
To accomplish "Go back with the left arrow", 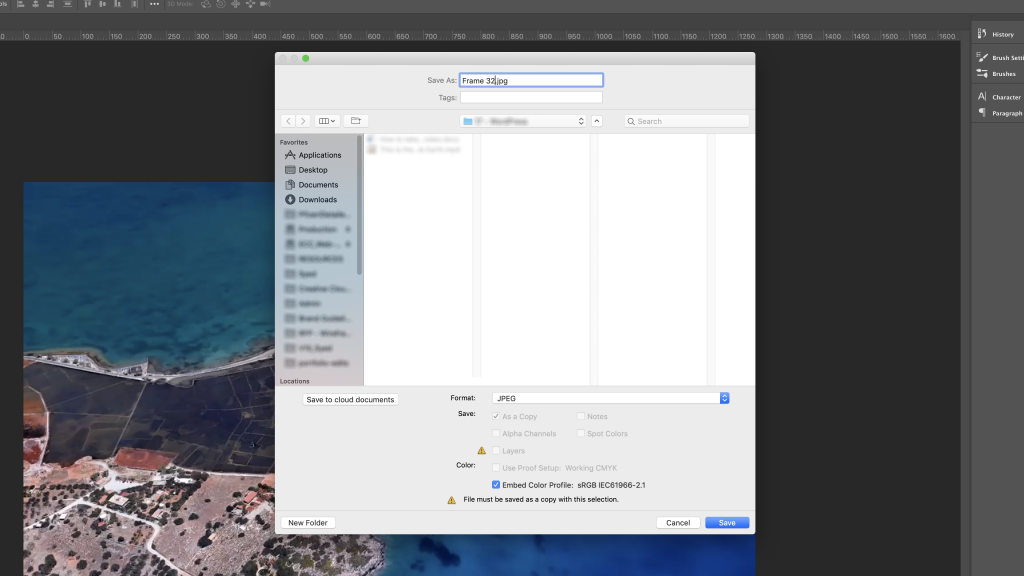I will pos(288,121).
